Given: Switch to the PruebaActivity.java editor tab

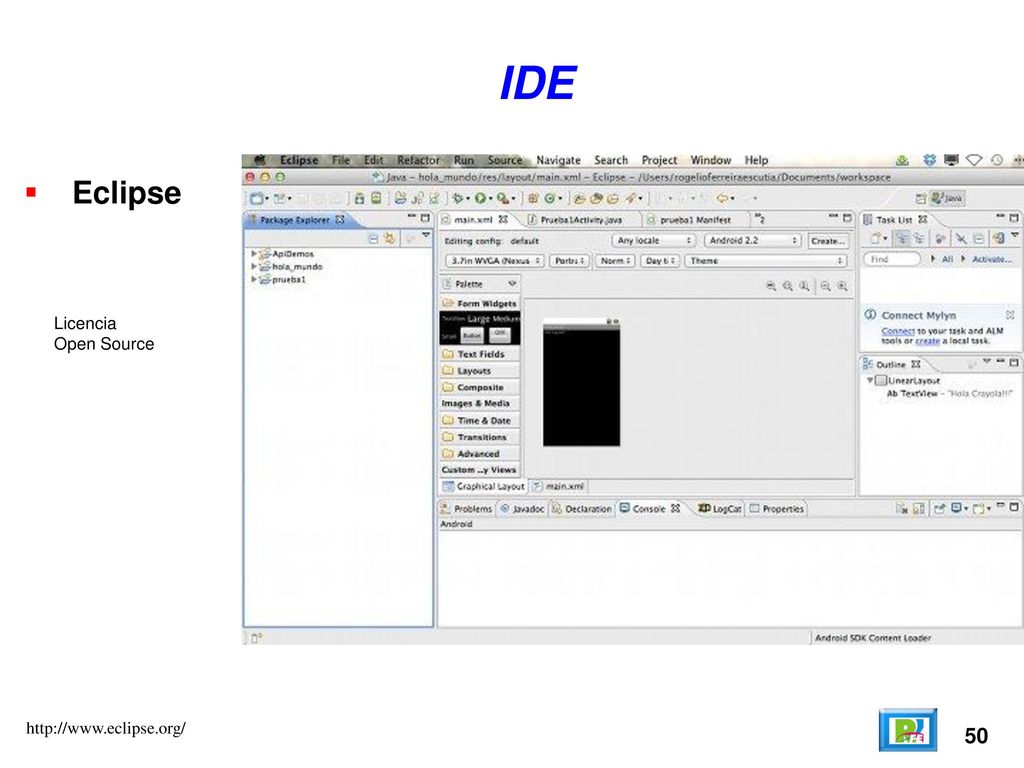Looking at the screenshot, I should (581, 220).
